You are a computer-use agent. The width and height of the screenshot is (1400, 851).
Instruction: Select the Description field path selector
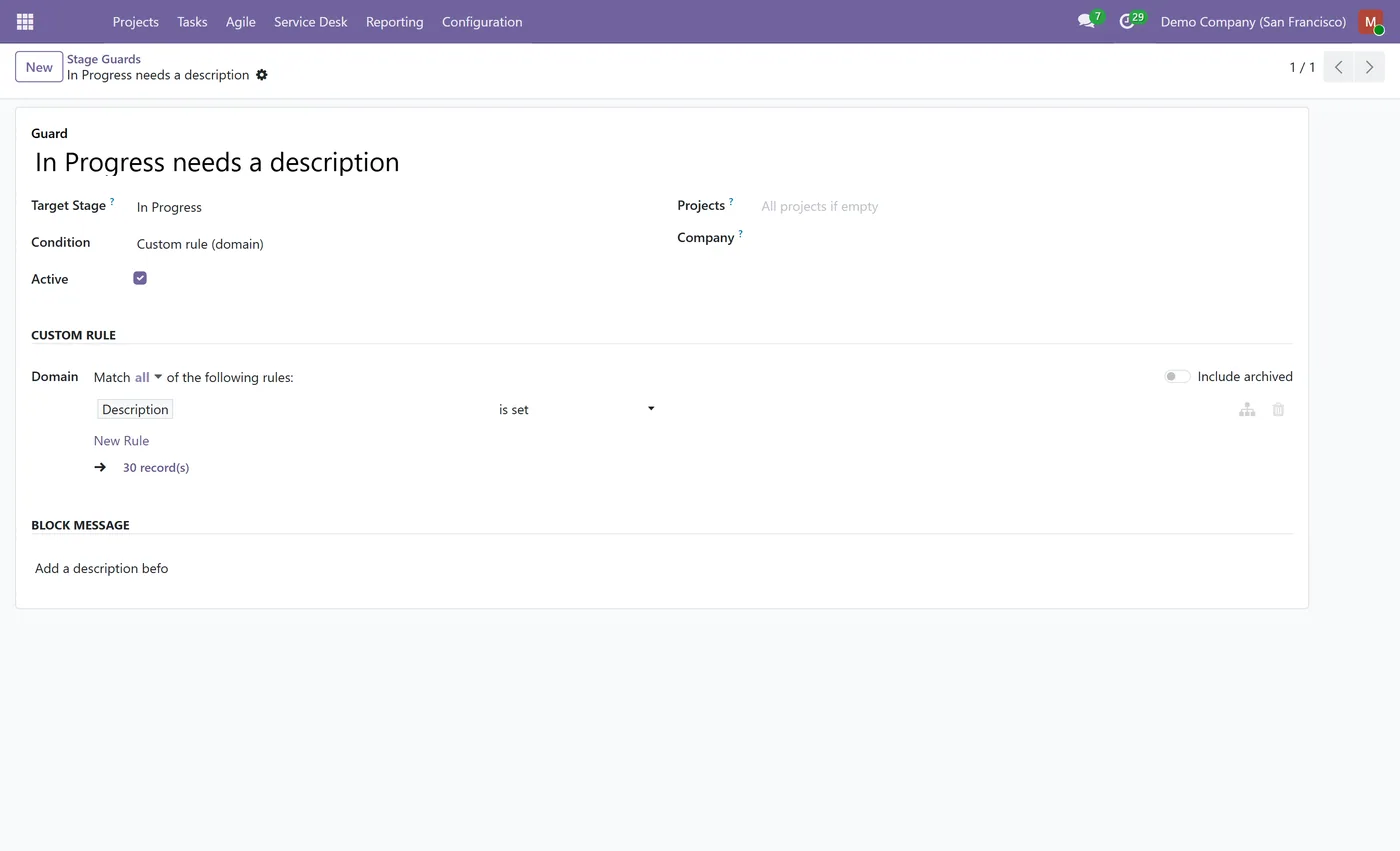[x=135, y=409]
